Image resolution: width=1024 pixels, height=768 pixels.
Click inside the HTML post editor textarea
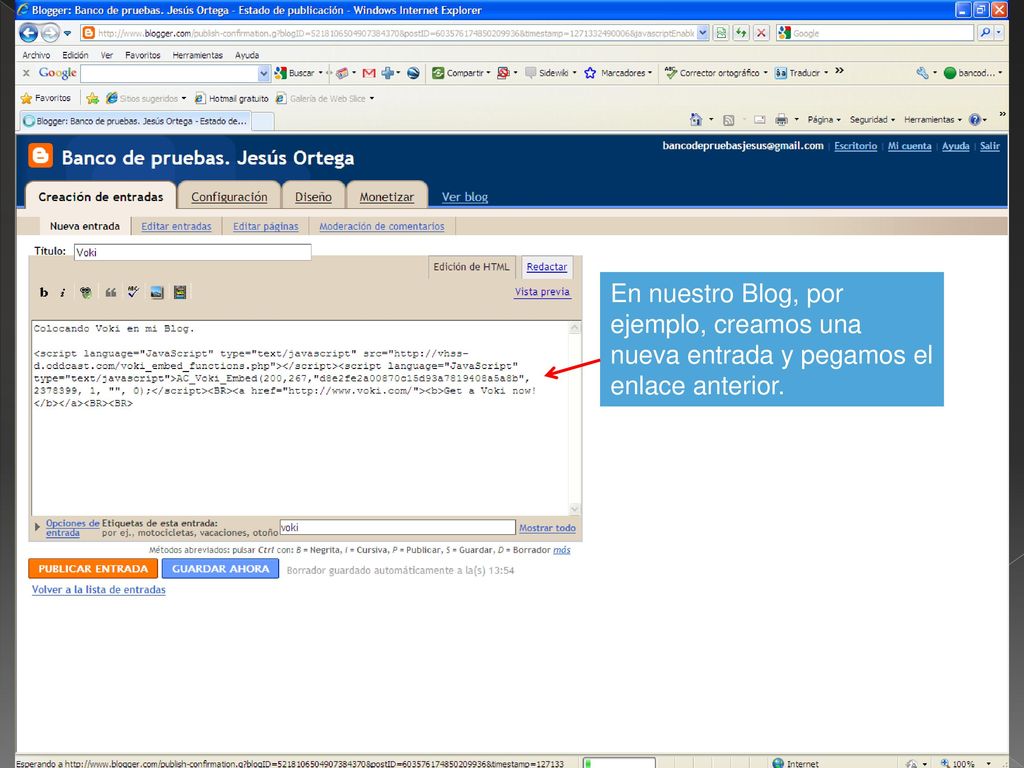point(300,418)
